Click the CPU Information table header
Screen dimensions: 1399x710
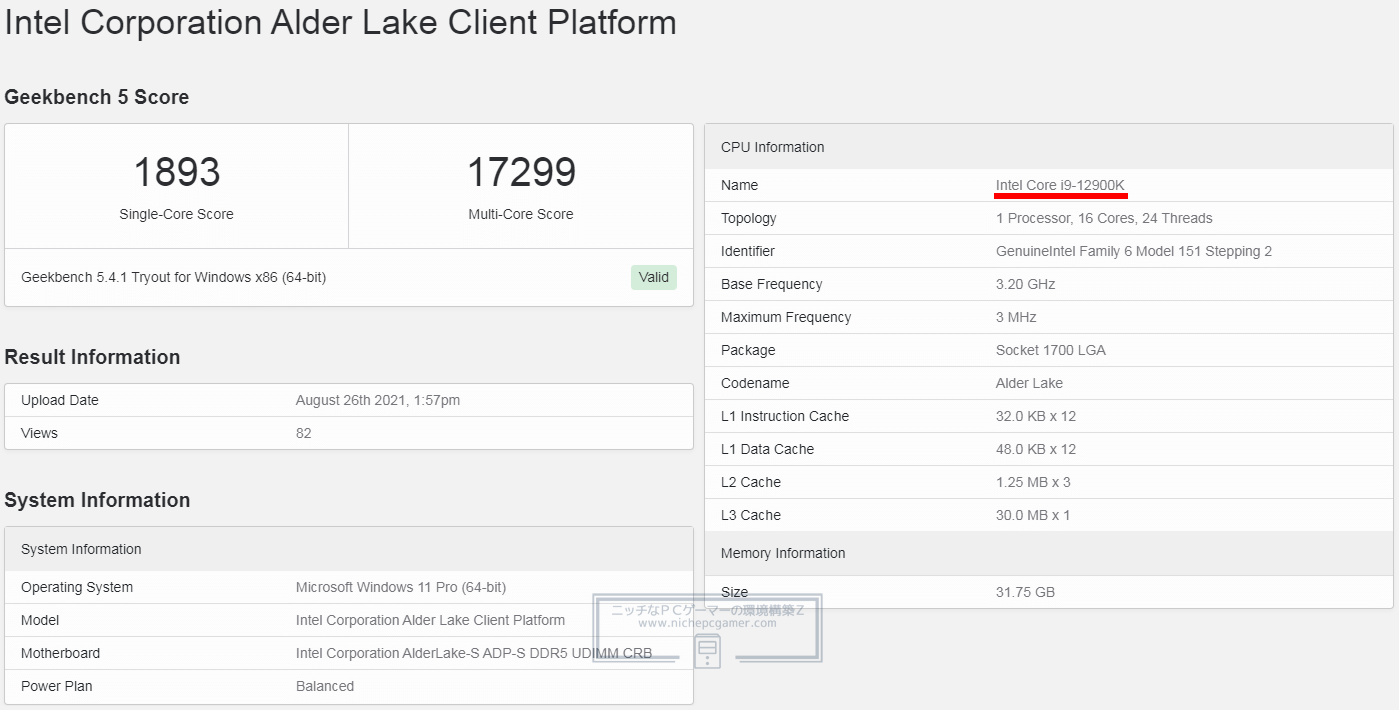point(1049,147)
